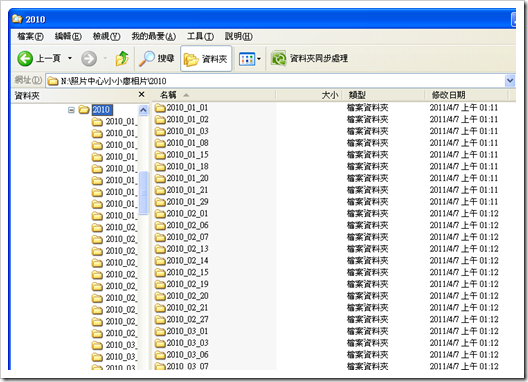
Task: Open the 工具(T) menu
Action: (x=200, y=36)
